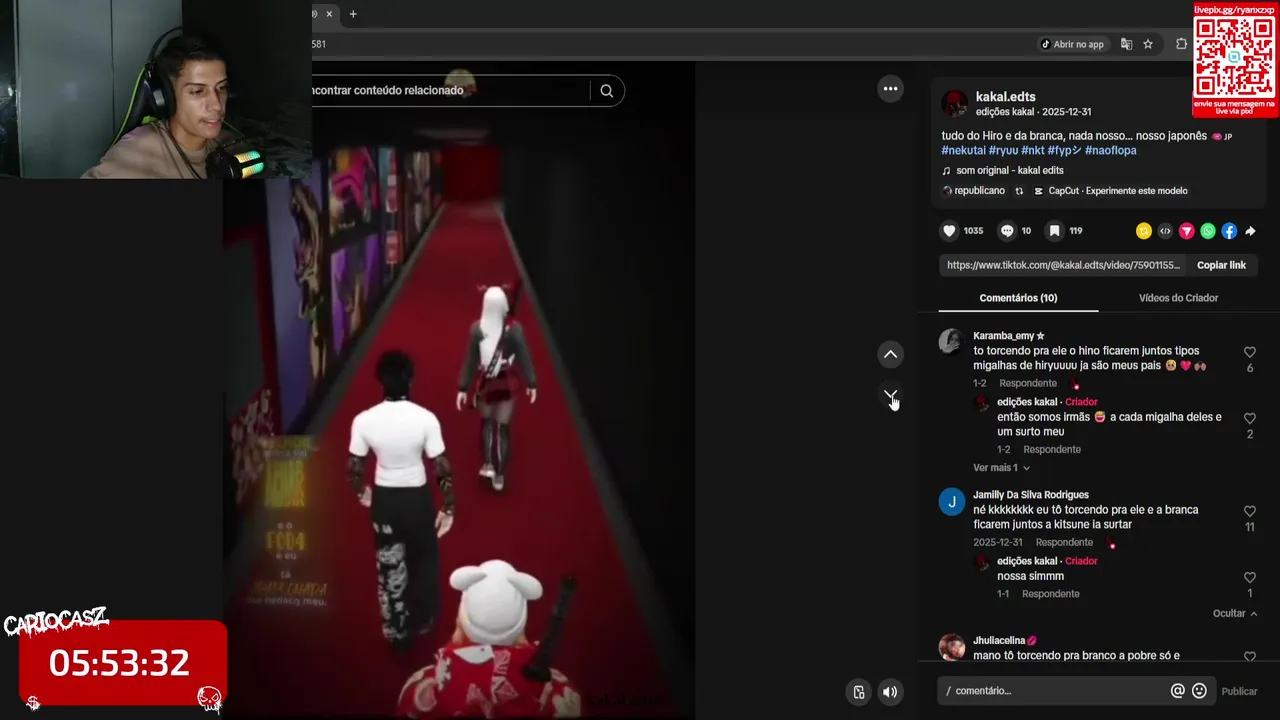This screenshot has height=720, width=1280.
Task: Click the #fyp hashtag
Action: click(x=1065, y=150)
